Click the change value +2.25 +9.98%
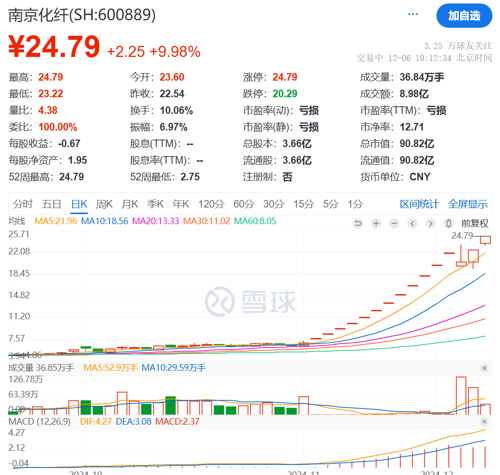This screenshot has width=500, height=475. 154,52
